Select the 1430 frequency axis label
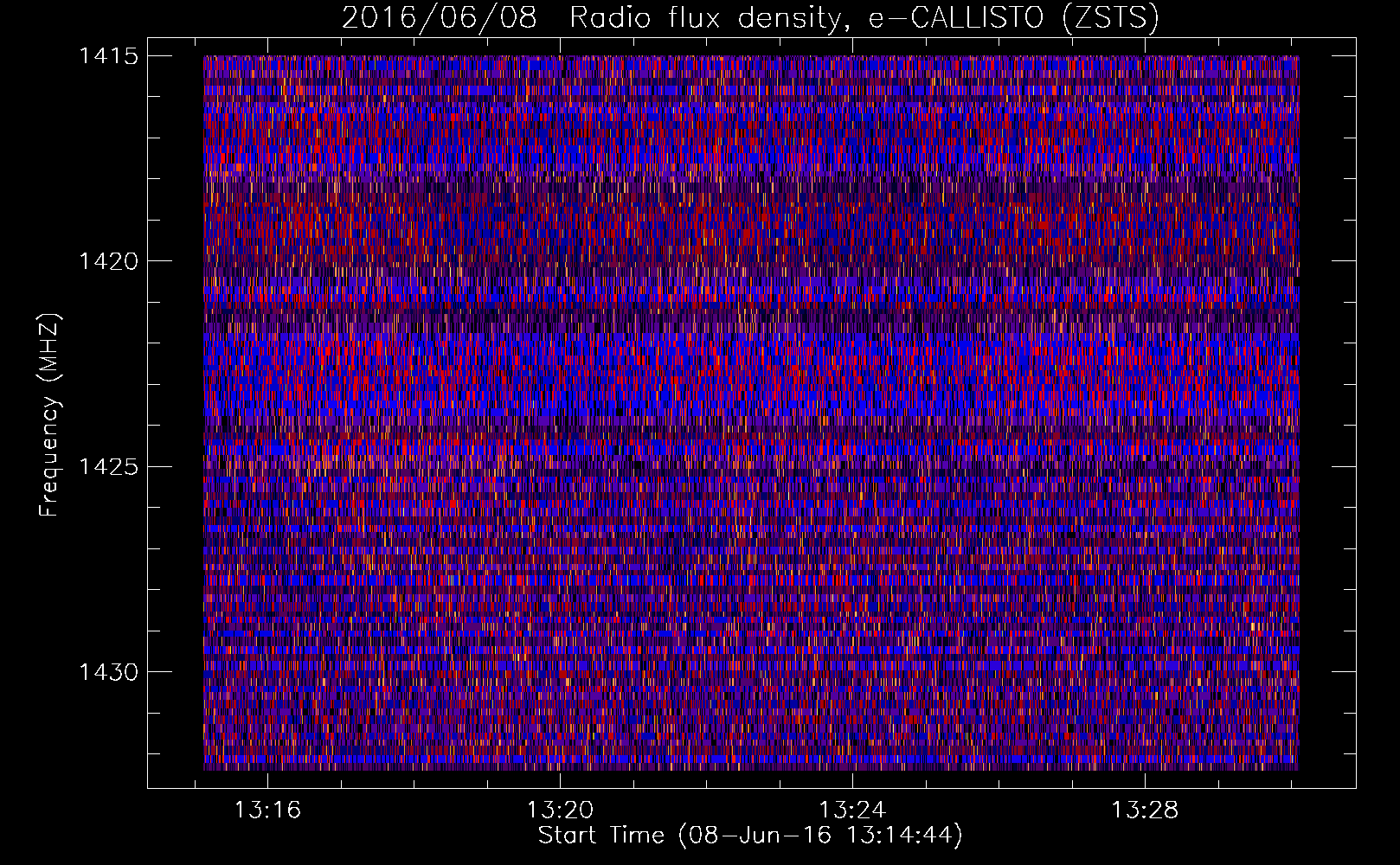This screenshot has width=1400, height=865. pyautogui.click(x=108, y=672)
